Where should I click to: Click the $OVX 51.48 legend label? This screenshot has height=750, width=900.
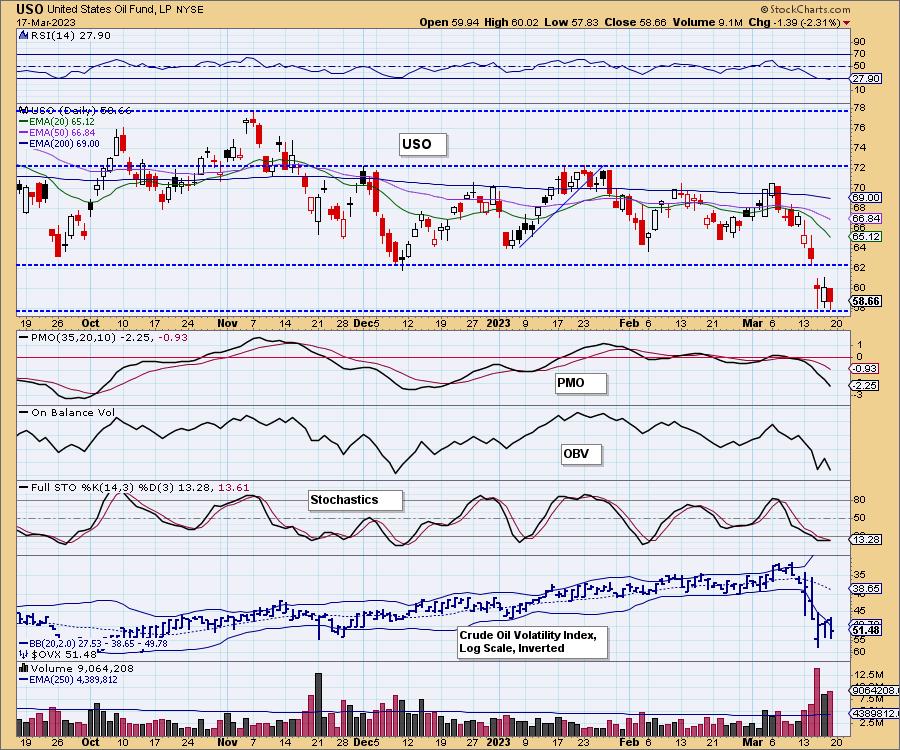coord(64,655)
